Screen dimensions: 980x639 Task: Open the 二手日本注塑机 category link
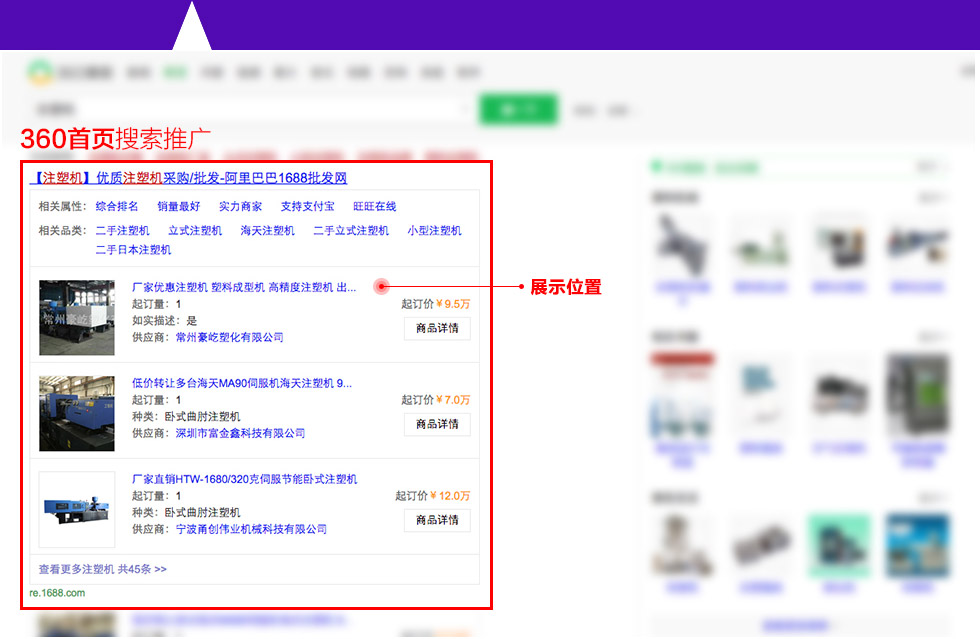[x=133, y=250]
